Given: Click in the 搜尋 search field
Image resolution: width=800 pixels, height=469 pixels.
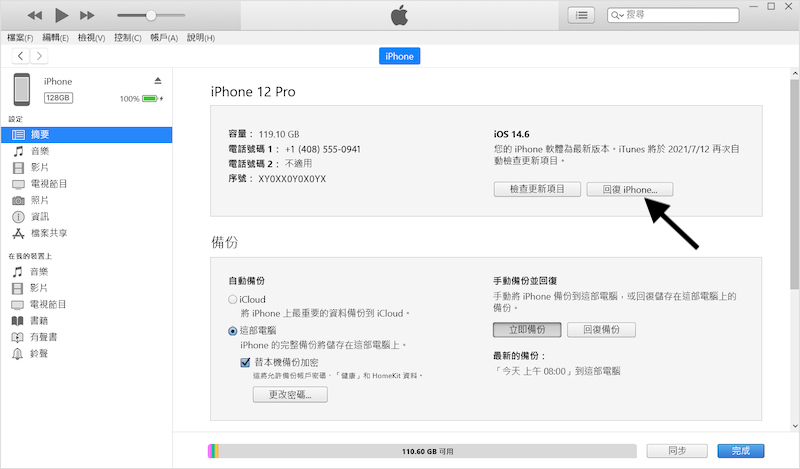Looking at the screenshot, I should [x=673, y=15].
